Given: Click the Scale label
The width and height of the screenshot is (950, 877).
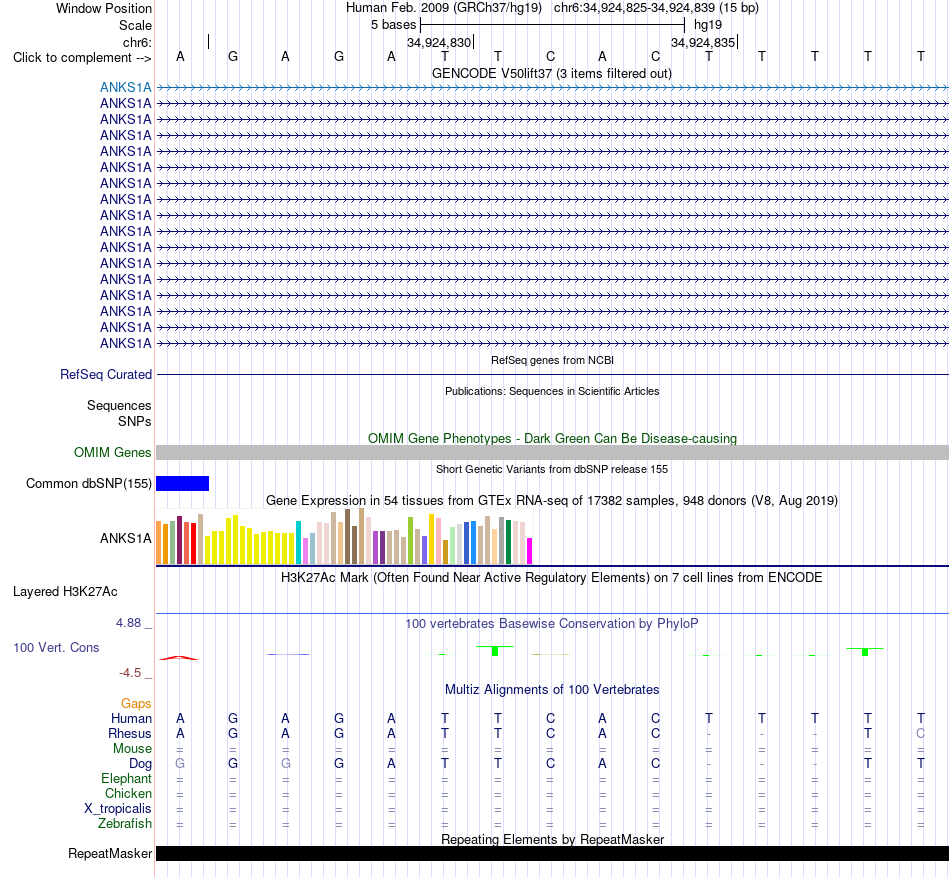Looking at the screenshot, I should 135,25.
